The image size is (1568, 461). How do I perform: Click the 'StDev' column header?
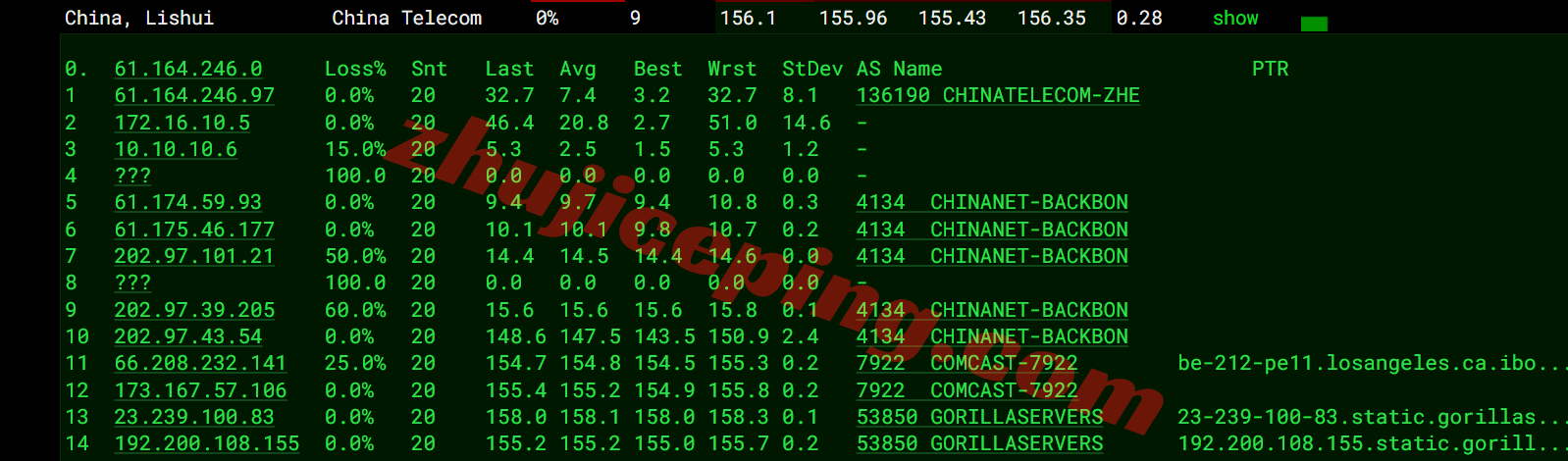point(812,69)
